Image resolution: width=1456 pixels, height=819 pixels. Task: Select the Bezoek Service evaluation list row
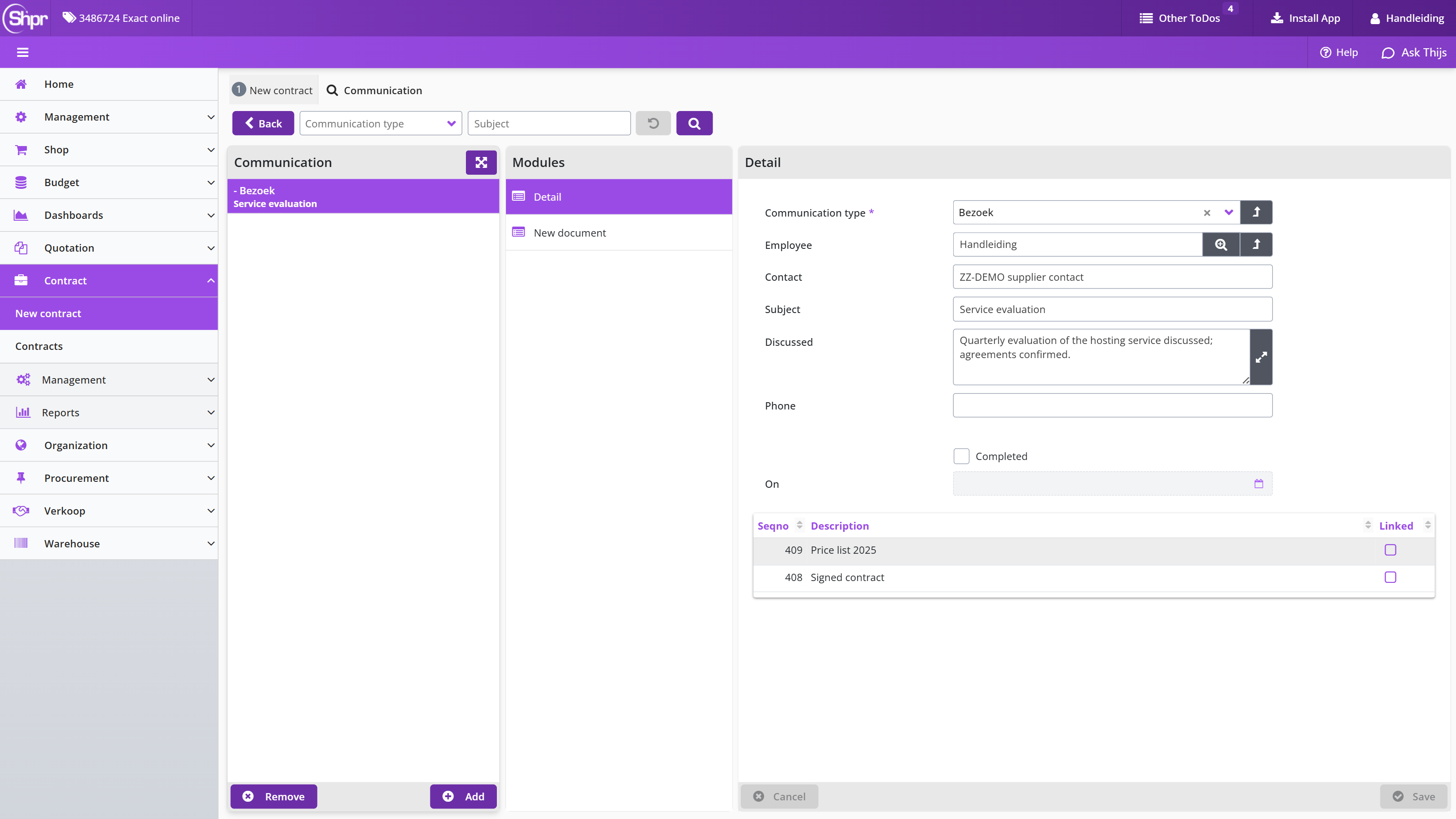[363, 197]
